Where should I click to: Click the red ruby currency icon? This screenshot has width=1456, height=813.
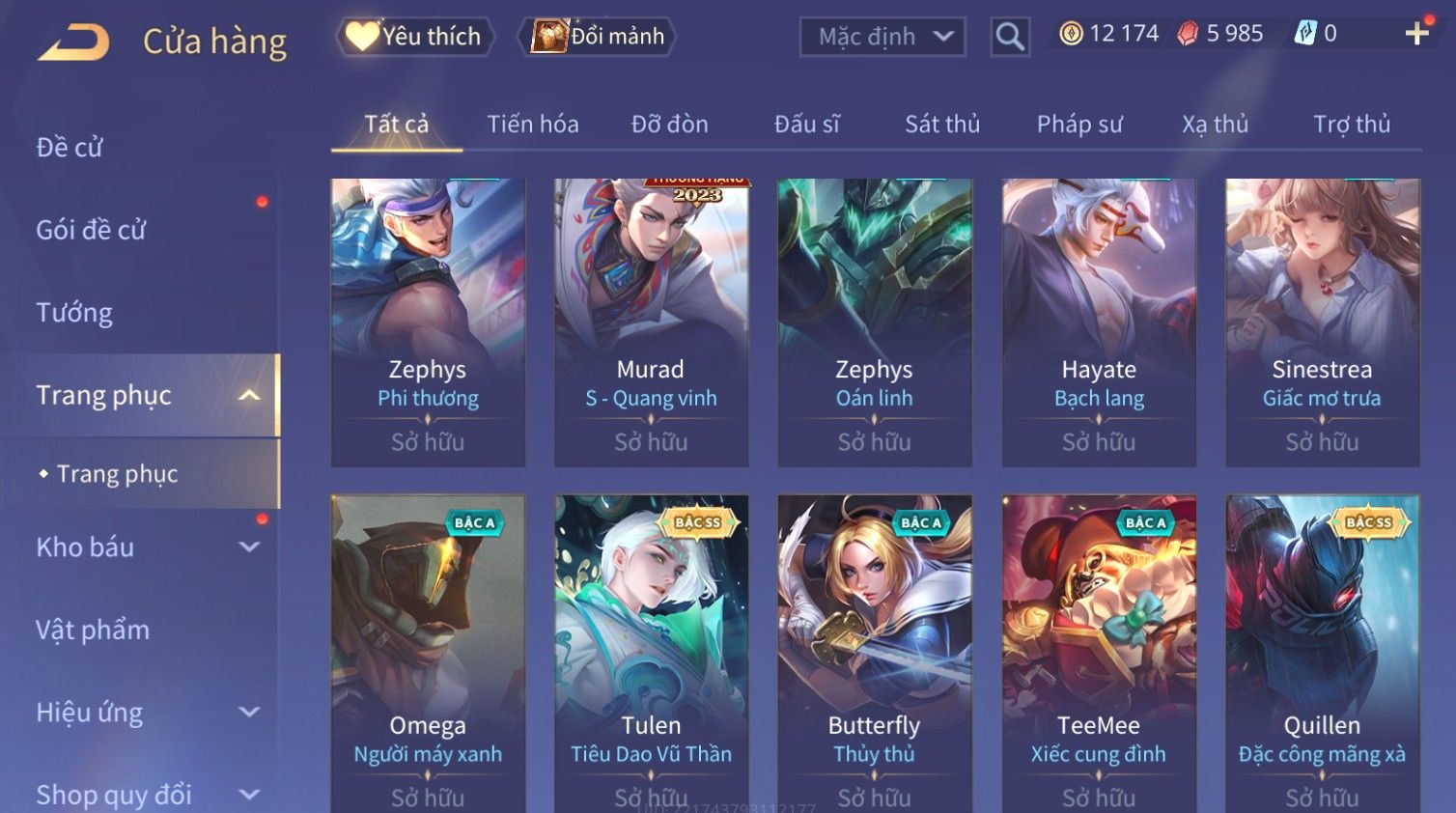pyautogui.click(x=1188, y=34)
